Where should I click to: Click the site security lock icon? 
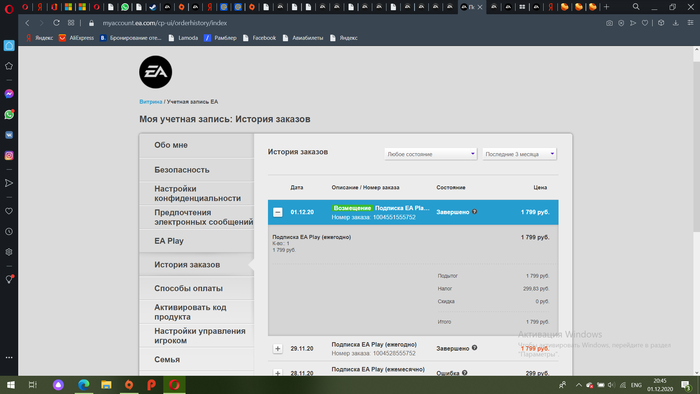pos(92,23)
